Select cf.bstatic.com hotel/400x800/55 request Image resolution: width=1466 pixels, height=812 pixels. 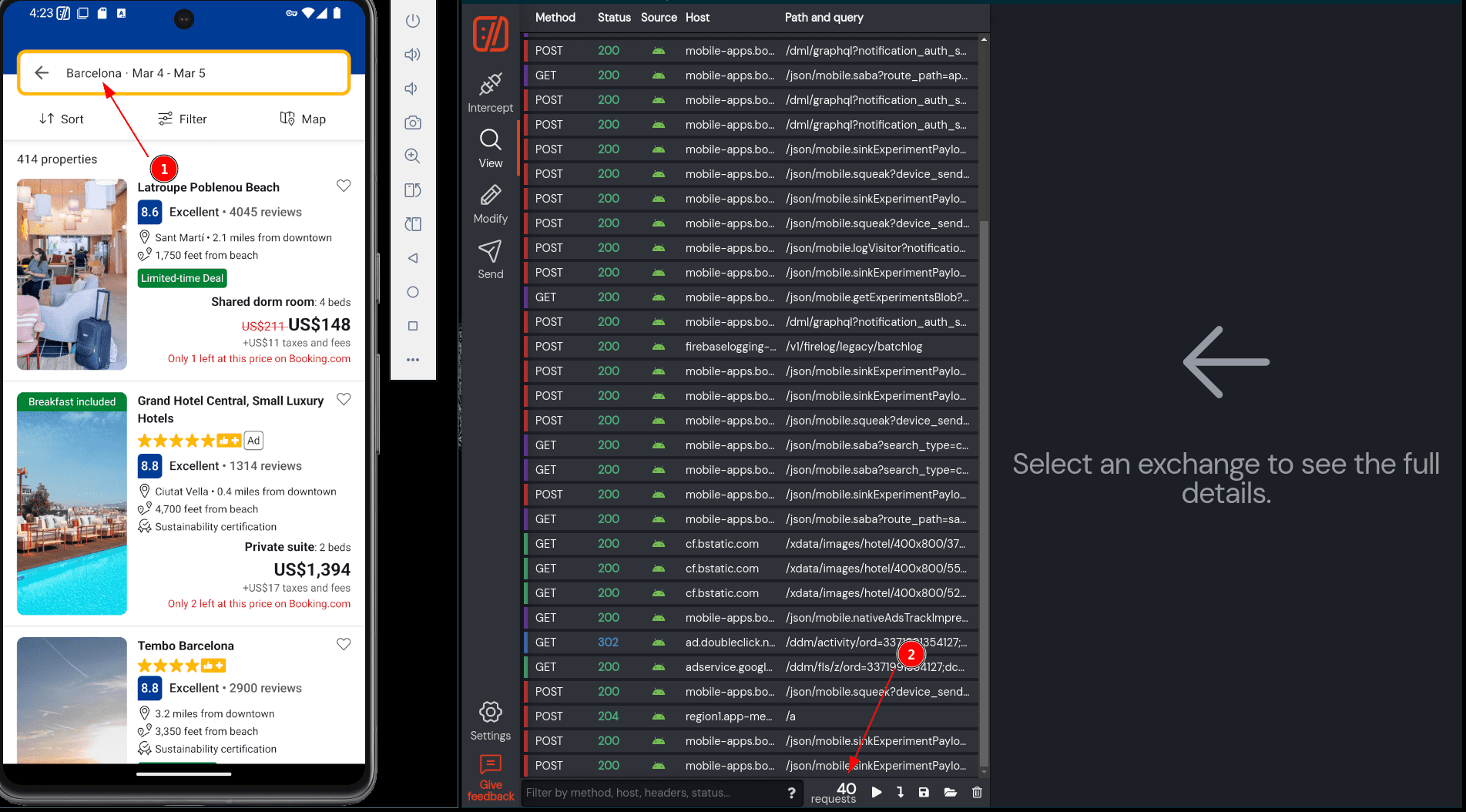click(751, 569)
